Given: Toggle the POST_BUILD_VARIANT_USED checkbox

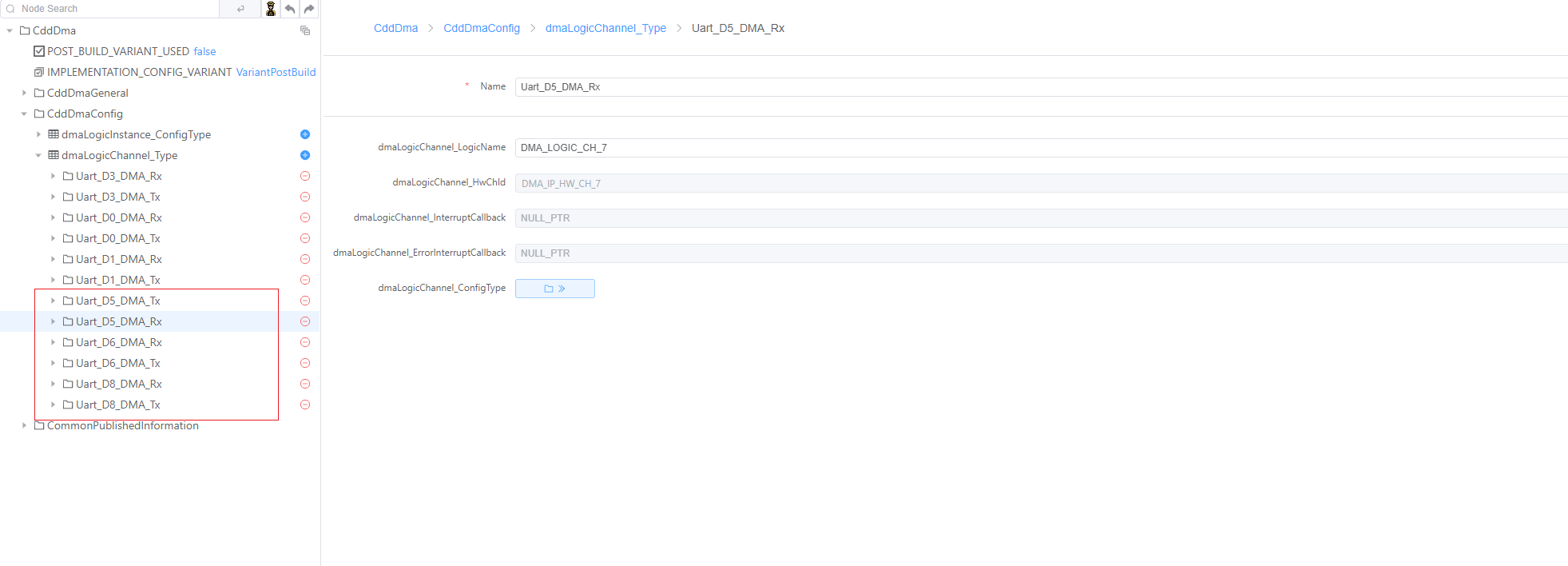Looking at the screenshot, I should (x=39, y=51).
